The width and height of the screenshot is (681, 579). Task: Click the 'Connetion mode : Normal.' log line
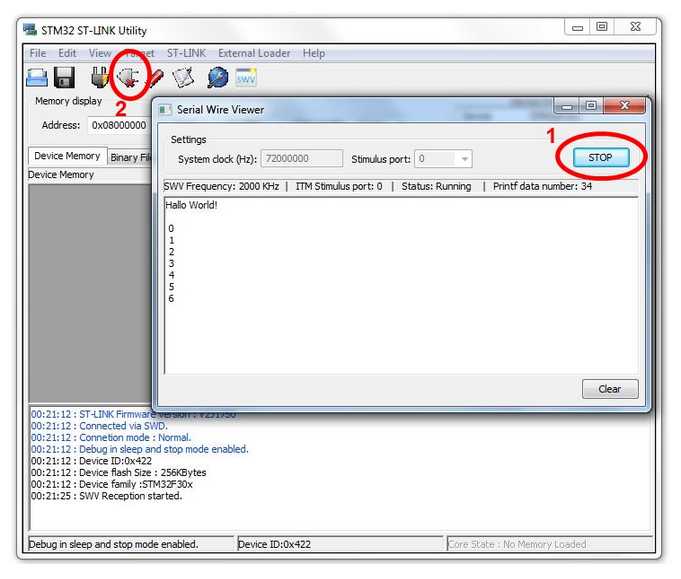click(111, 437)
